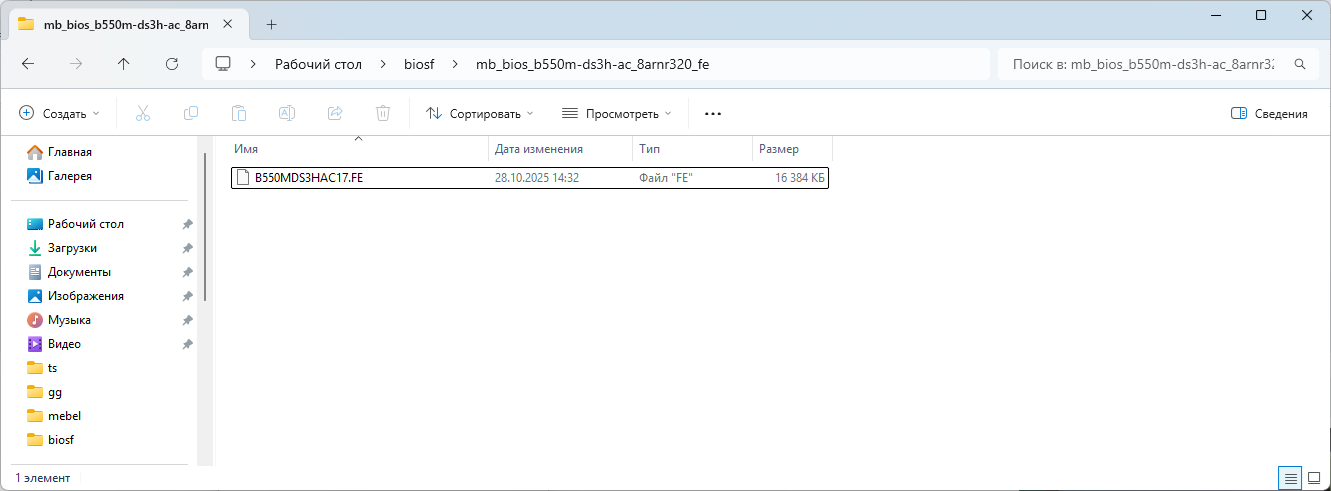Sort by the Дата изменения column header
Screen dimensions: 1331x491
(539, 149)
